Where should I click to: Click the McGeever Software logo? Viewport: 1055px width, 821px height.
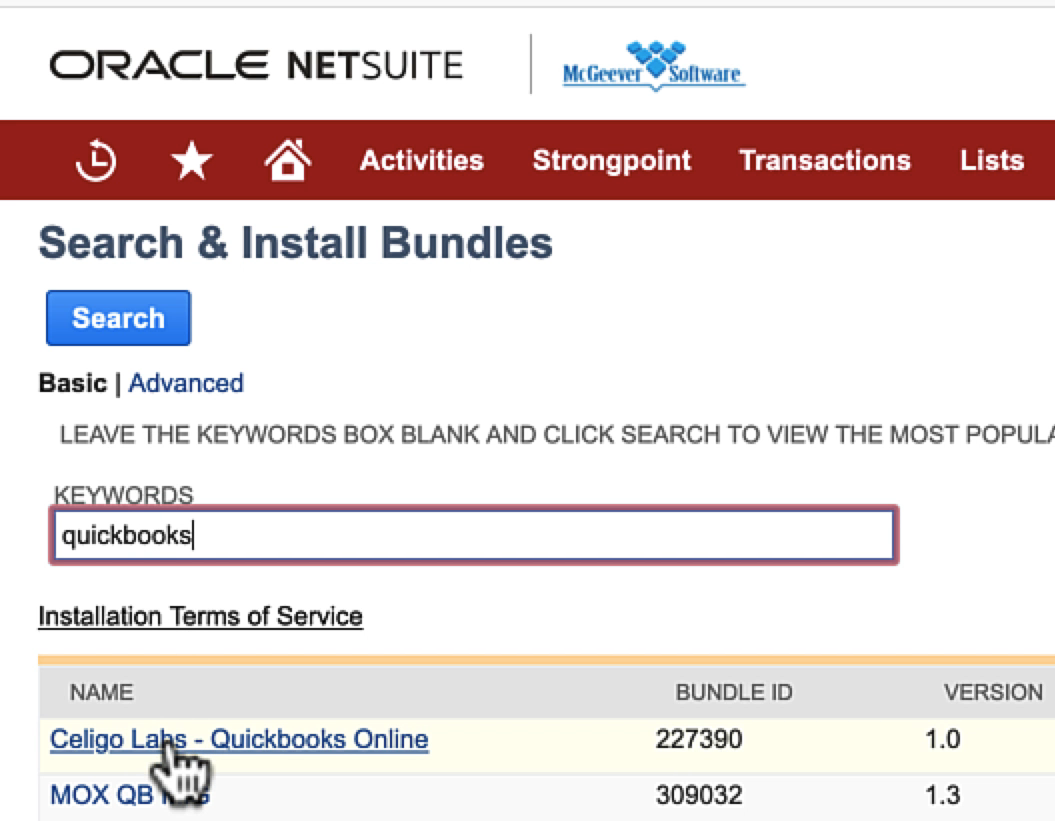[x=653, y=67]
